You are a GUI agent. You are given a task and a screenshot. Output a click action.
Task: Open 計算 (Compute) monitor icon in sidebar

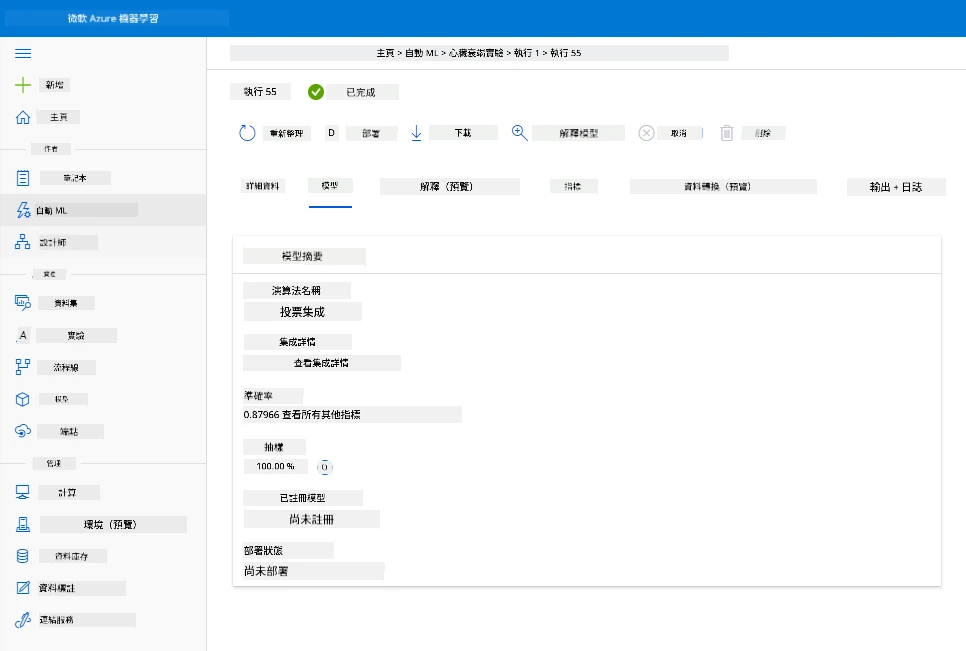(x=23, y=492)
